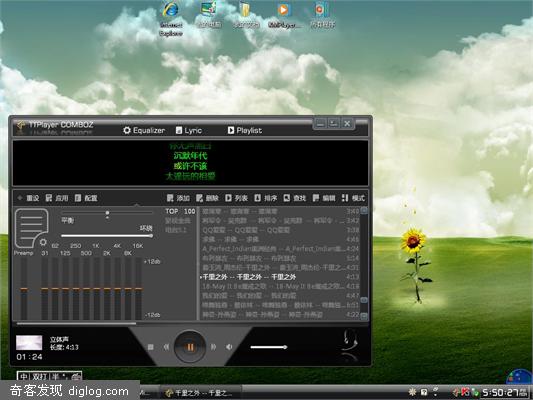
Task: Click the elapsed time 01:24 display
Action: (x=29, y=357)
